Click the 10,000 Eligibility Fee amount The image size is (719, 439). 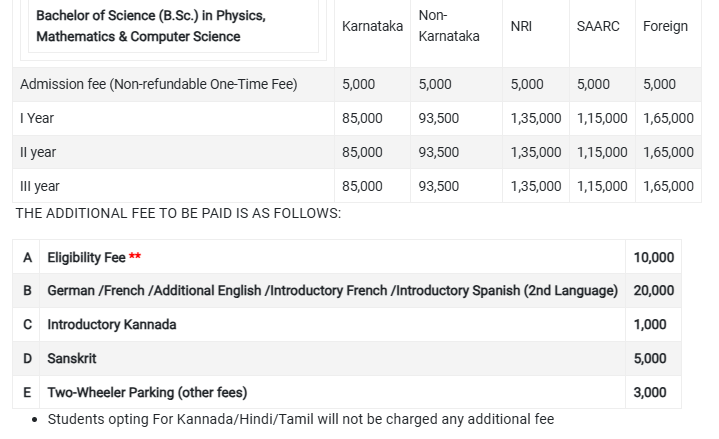(x=653, y=257)
